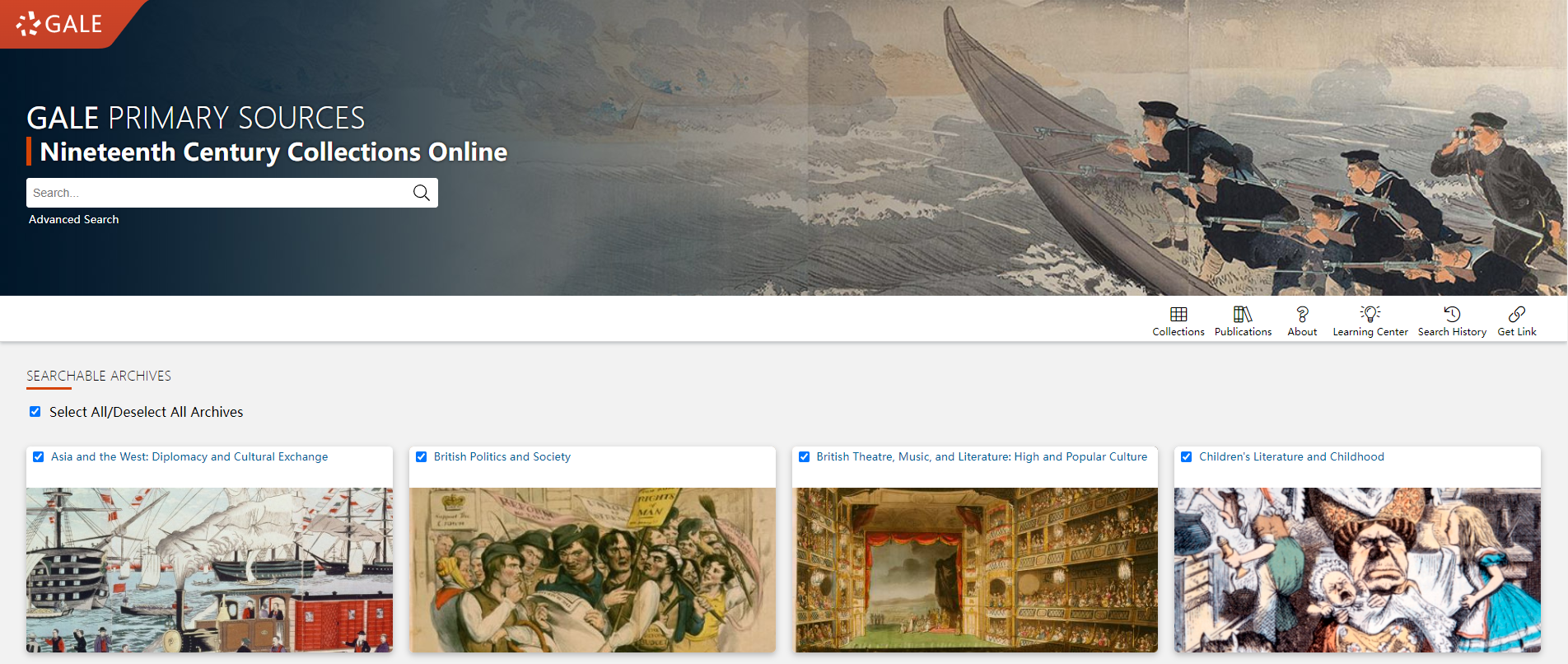Image resolution: width=1568 pixels, height=664 pixels.
Task: Uncheck British Politics and Society checkbox
Action: pyautogui.click(x=421, y=457)
